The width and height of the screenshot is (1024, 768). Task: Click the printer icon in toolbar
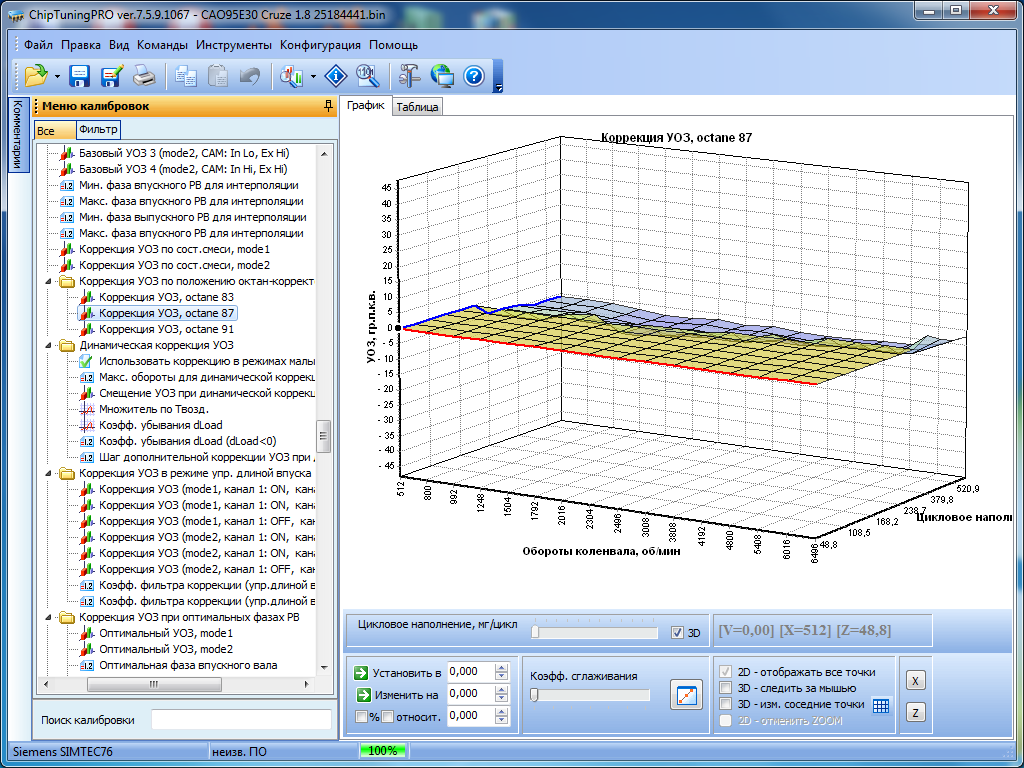pos(145,75)
